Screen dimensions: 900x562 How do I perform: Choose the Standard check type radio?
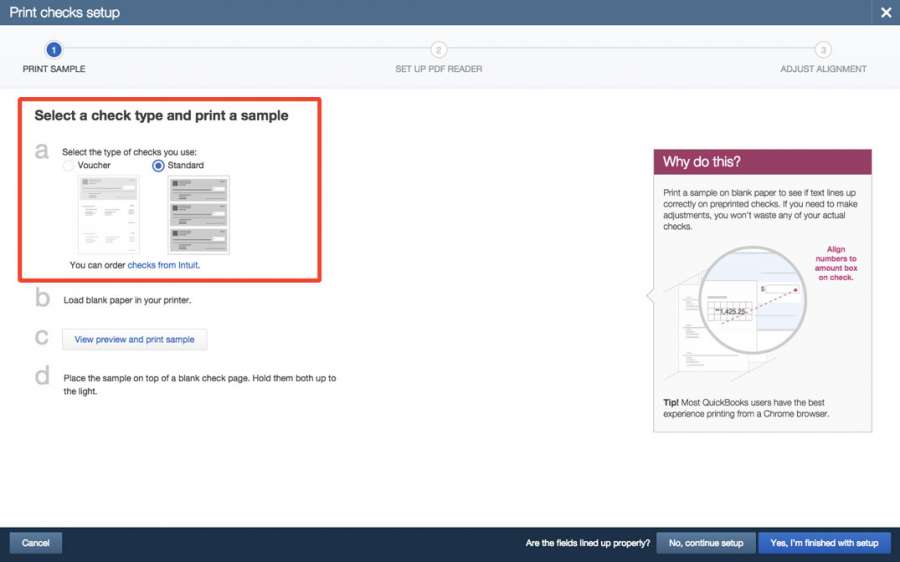pyautogui.click(x=158, y=166)
